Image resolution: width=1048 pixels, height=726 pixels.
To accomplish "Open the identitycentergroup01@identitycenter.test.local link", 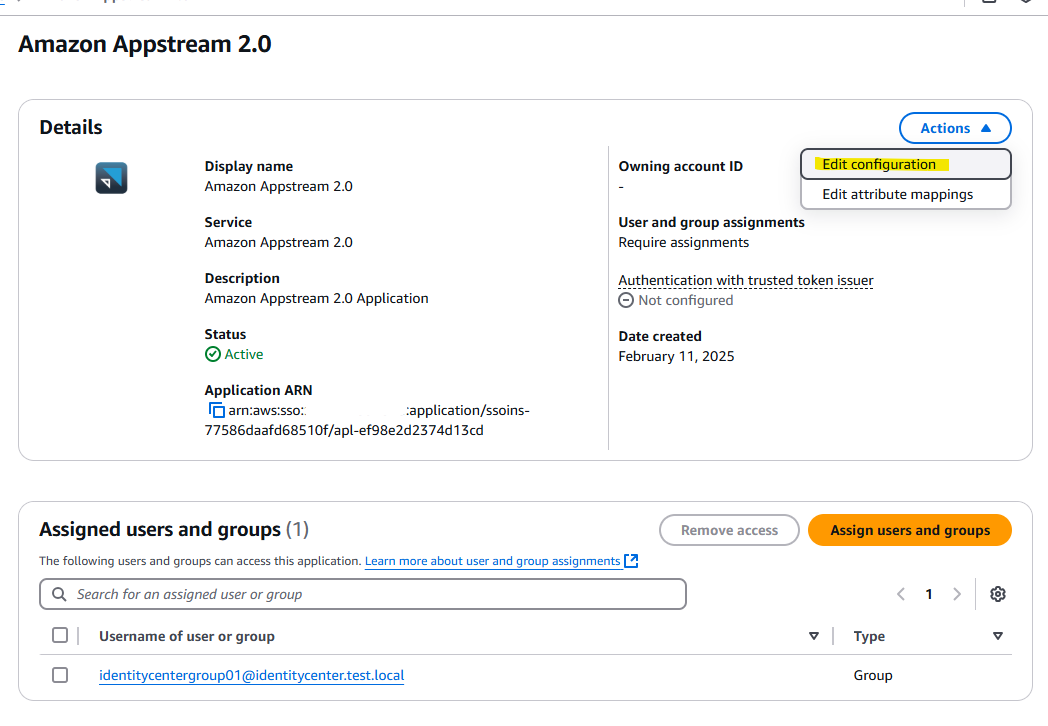I will coord(251,675).
